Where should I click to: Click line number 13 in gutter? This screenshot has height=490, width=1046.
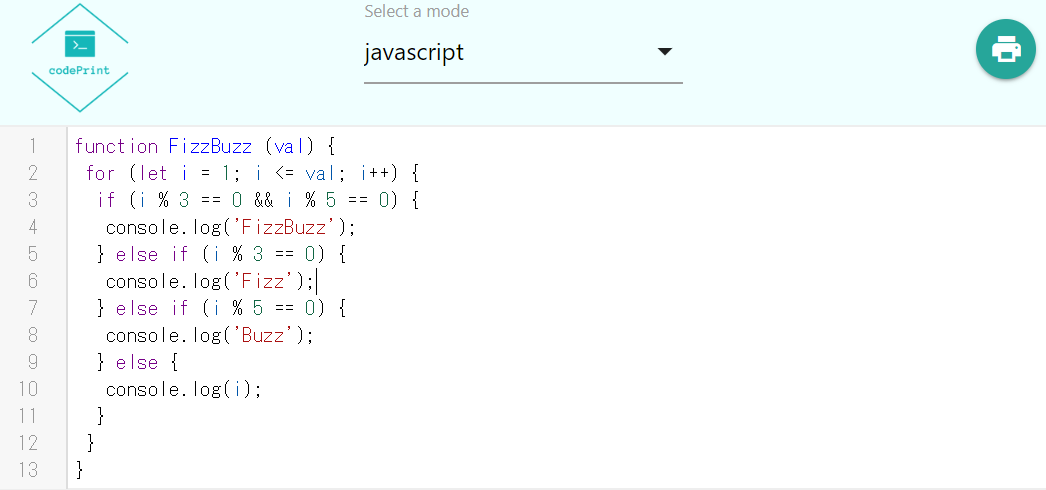[x=28, y=469]
